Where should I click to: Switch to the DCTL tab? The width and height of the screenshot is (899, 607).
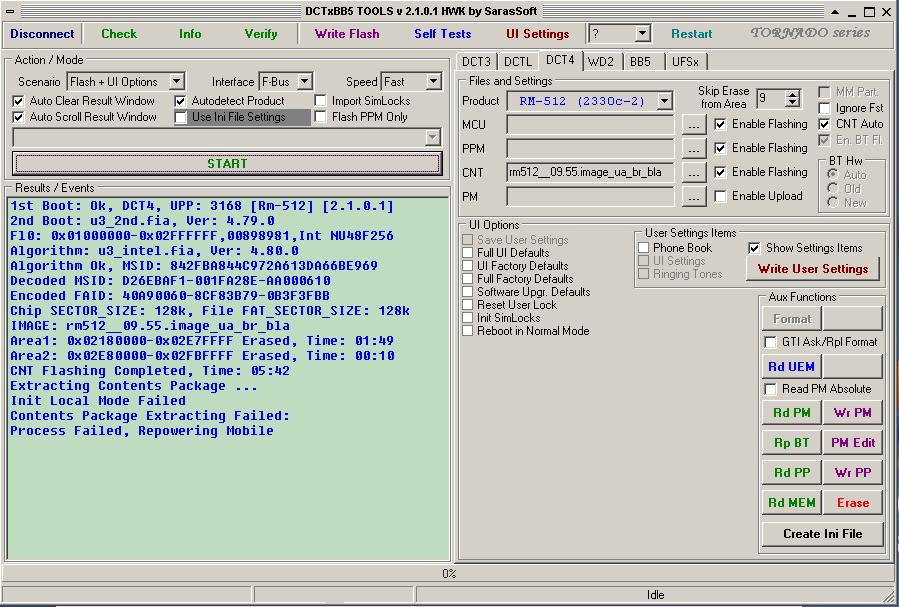tap(518, 62)
